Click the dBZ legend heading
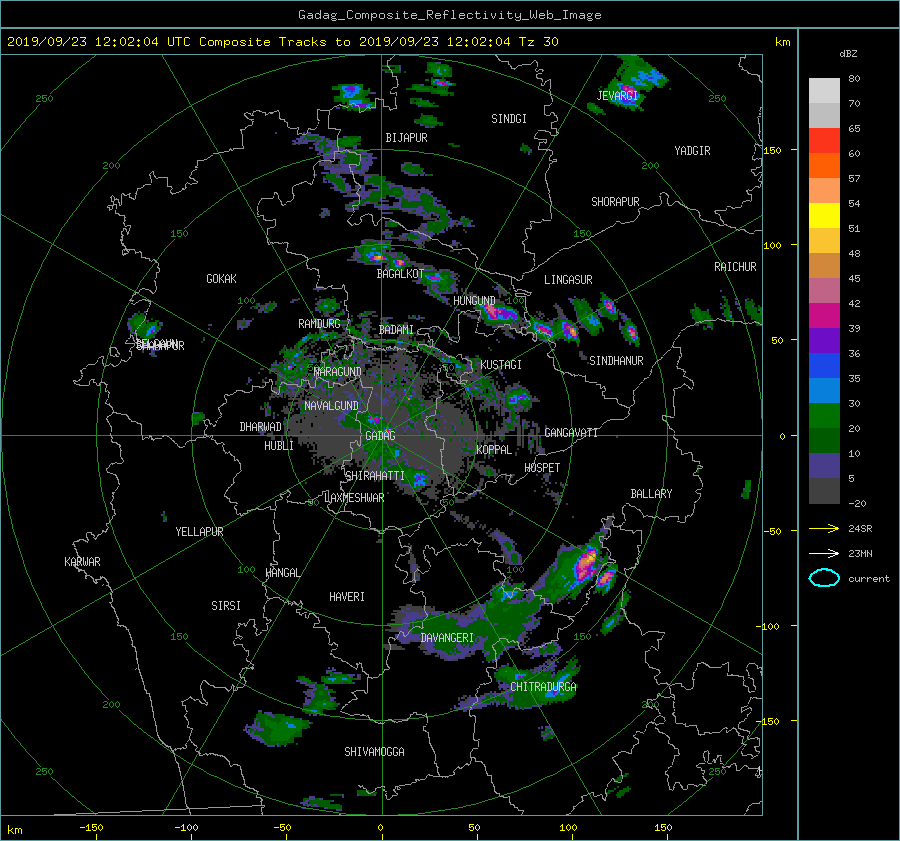Screen dimensions: 900x841 (x=848, y=54)
